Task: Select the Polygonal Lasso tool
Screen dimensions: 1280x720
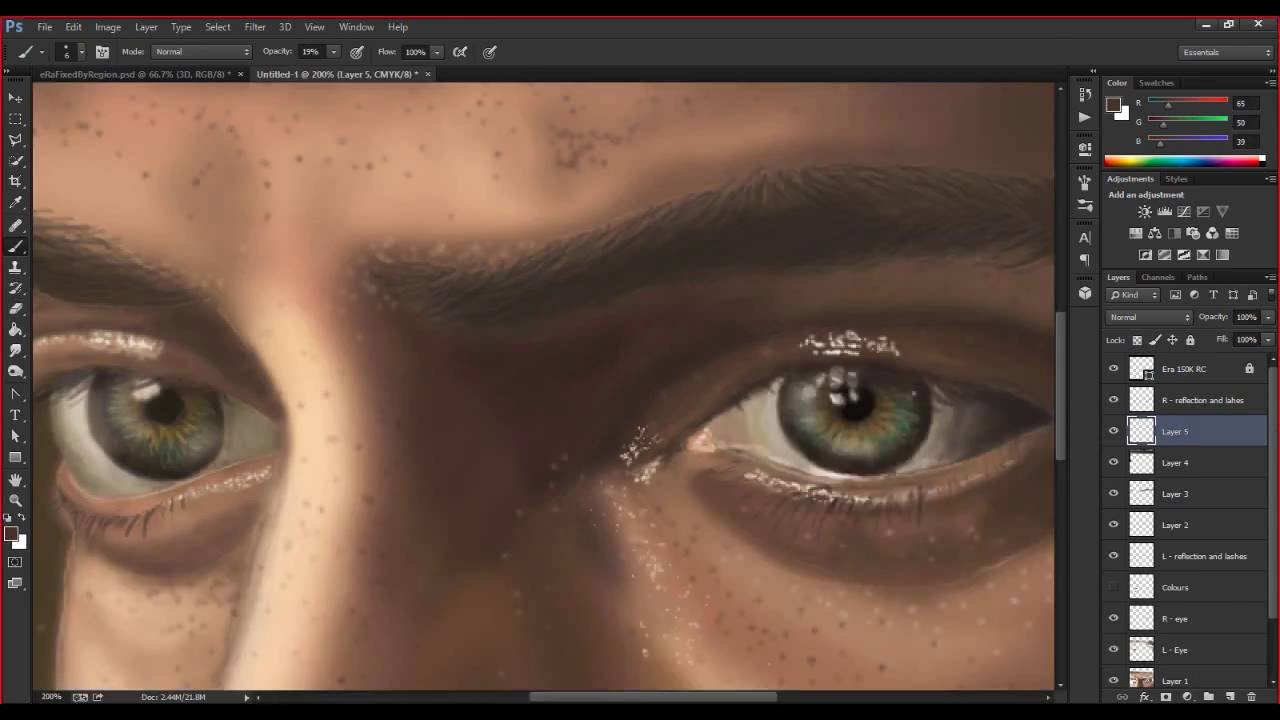Action: click(x=15, y=140)
